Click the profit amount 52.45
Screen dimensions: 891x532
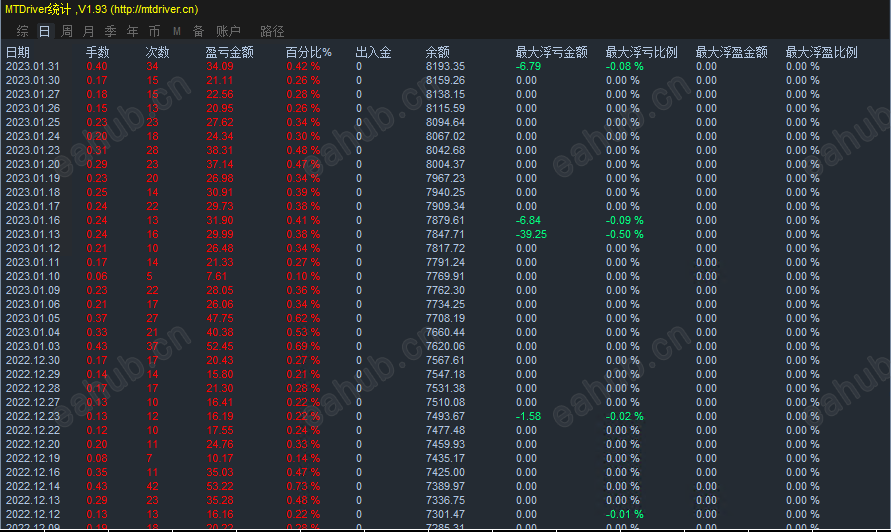tap(219, 346)
